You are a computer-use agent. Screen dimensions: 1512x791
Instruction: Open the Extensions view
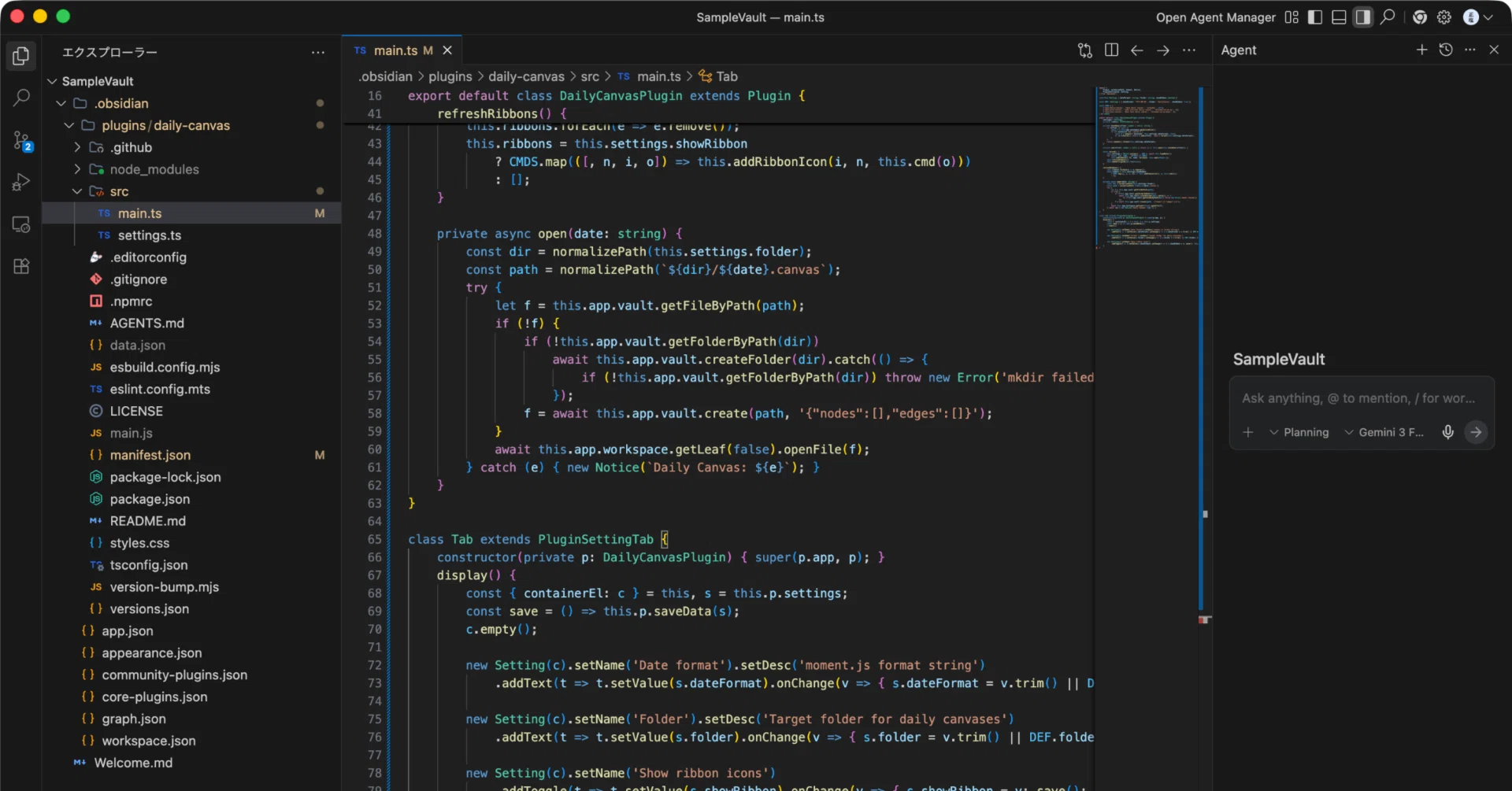21,266
